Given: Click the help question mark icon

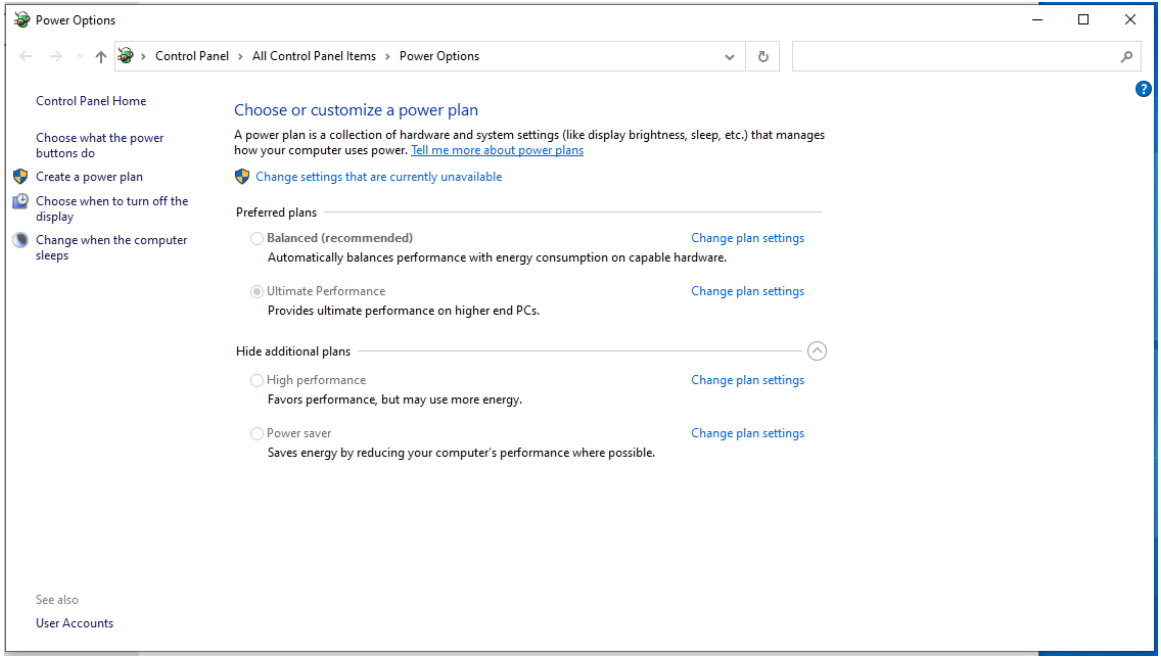Looking at the screenshot, I should tap(1144, 89).
